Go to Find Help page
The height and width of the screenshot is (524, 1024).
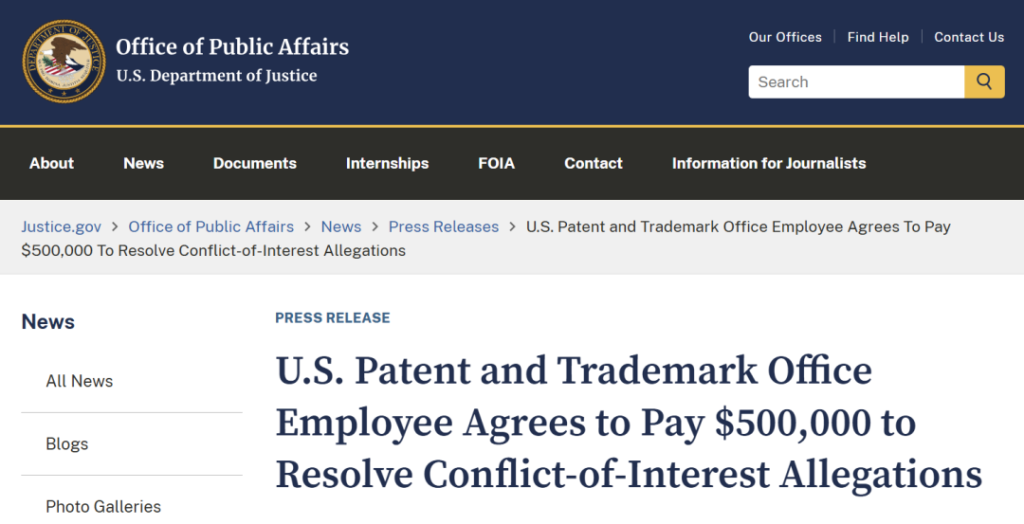[878, 37]
